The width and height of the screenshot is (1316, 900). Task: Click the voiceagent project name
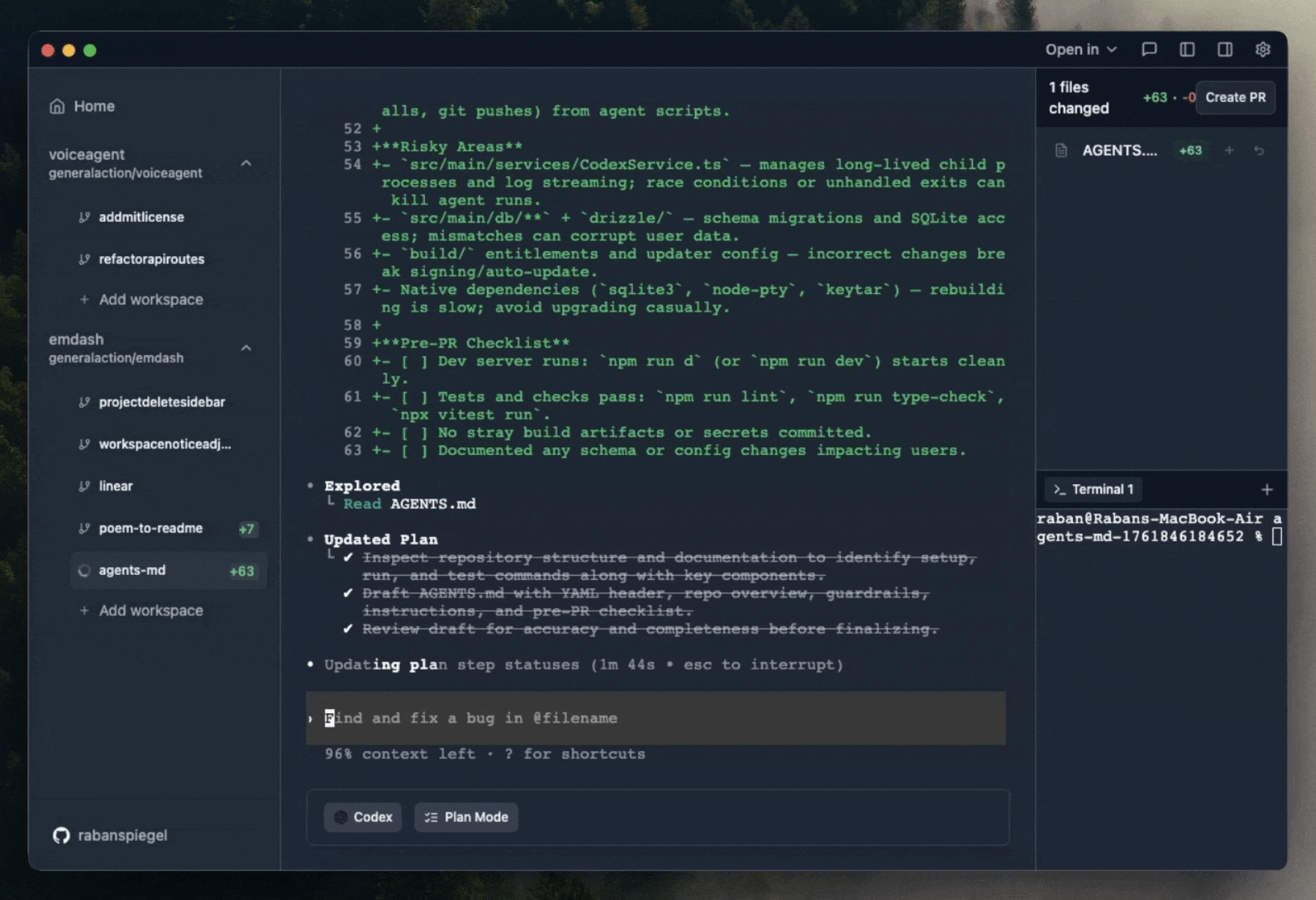click(x=87, y=154)
